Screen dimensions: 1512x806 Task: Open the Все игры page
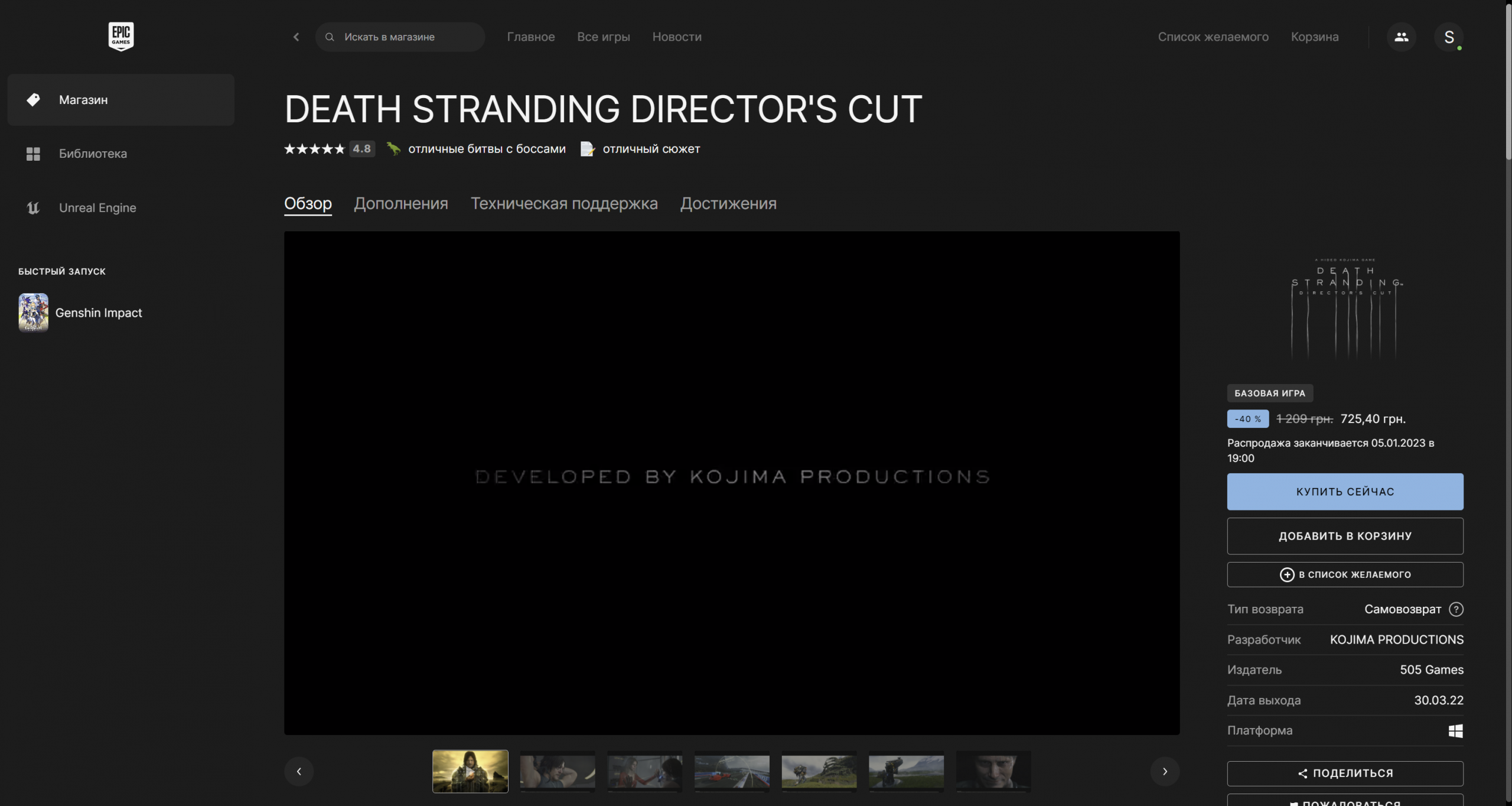pos(604,37)
